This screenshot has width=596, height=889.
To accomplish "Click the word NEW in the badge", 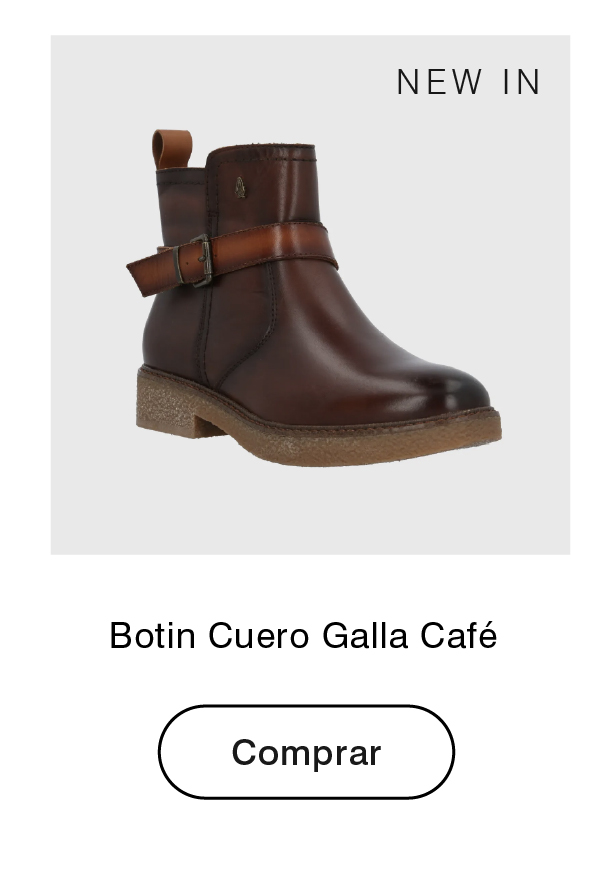I will tap(439, 82).
